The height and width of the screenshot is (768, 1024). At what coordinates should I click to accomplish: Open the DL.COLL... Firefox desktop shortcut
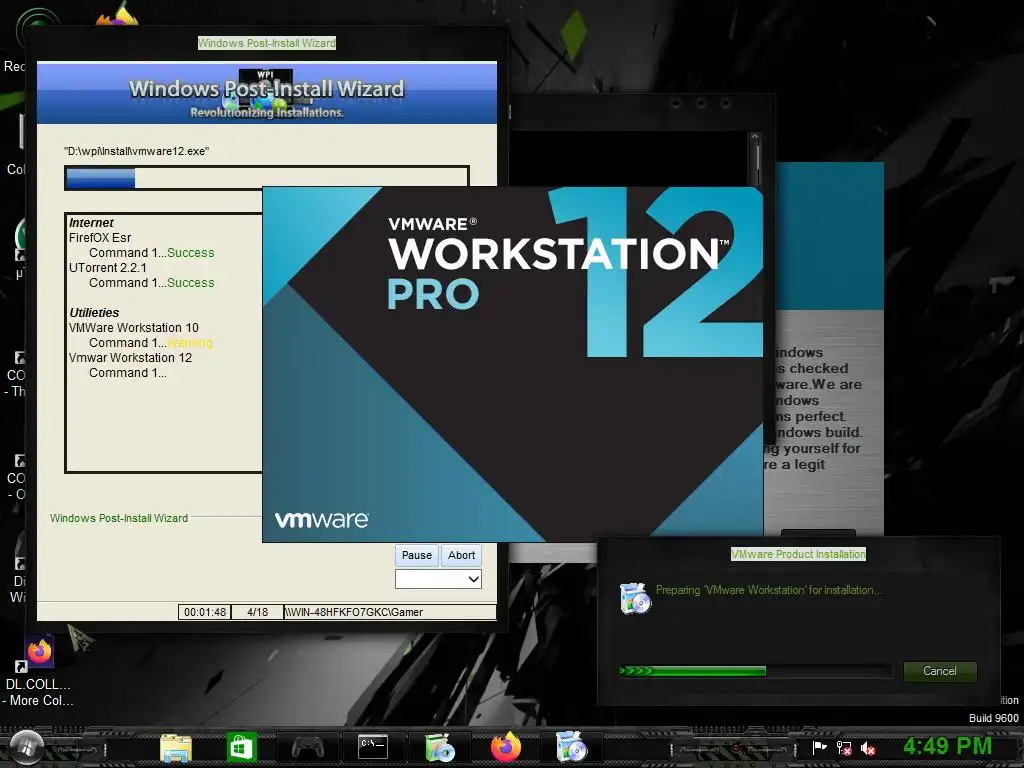(39, 669)
